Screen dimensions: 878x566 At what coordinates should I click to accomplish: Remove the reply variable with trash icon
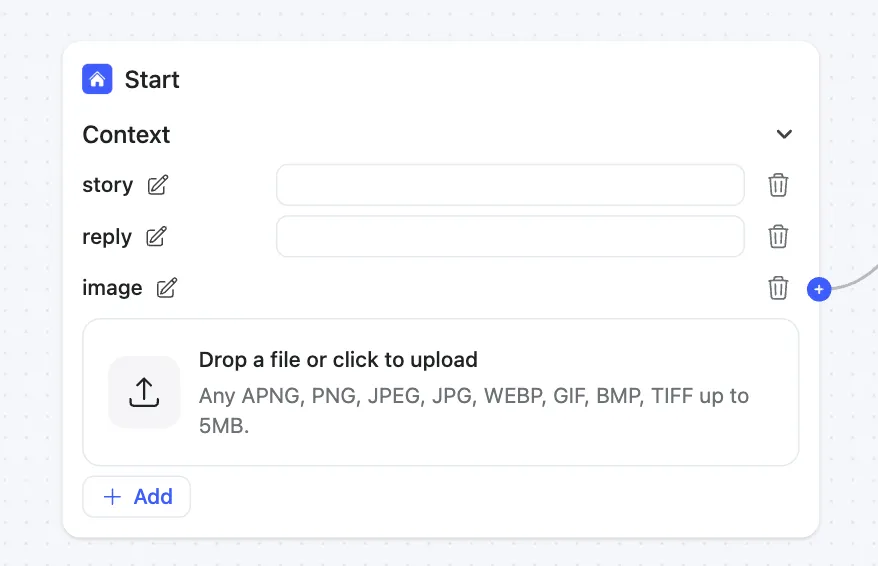point(778,237)
